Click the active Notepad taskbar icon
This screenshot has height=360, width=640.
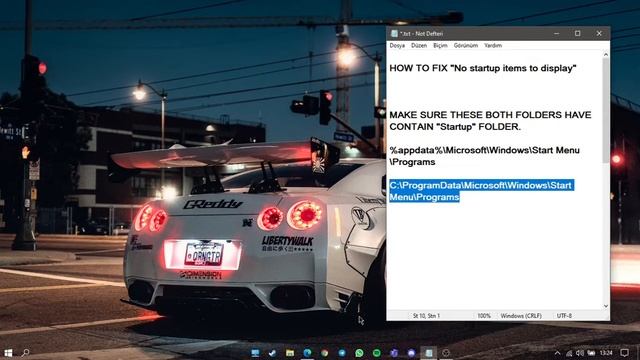point(429,353)
